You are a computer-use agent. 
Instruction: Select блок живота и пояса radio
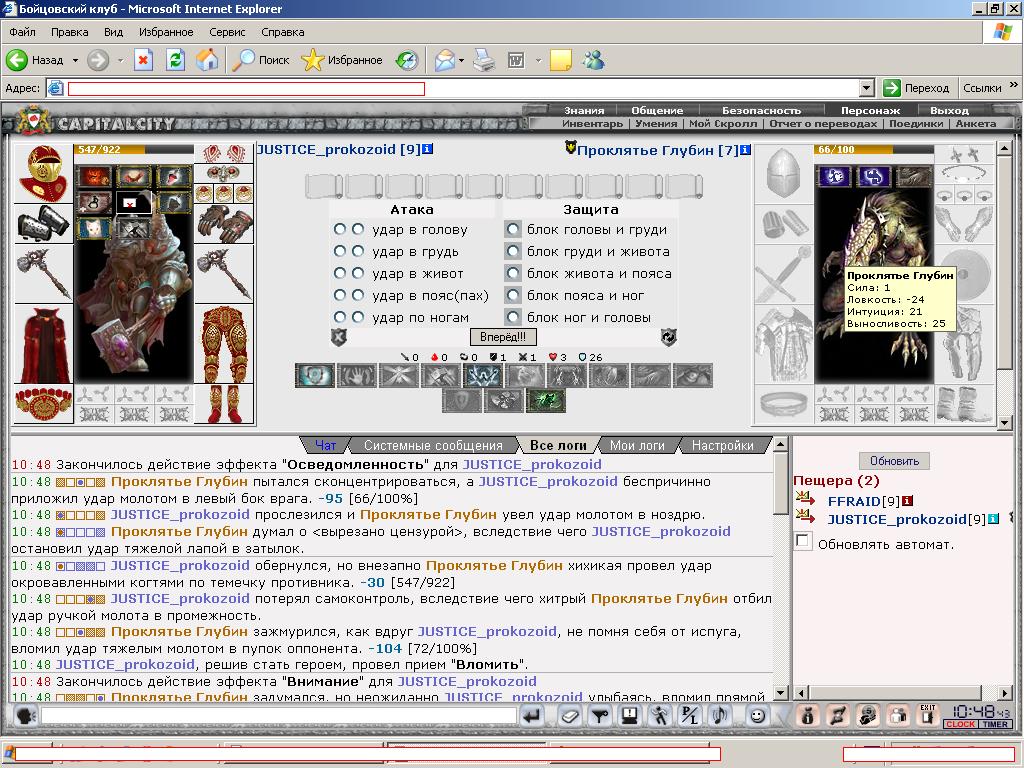click(513, 274)
